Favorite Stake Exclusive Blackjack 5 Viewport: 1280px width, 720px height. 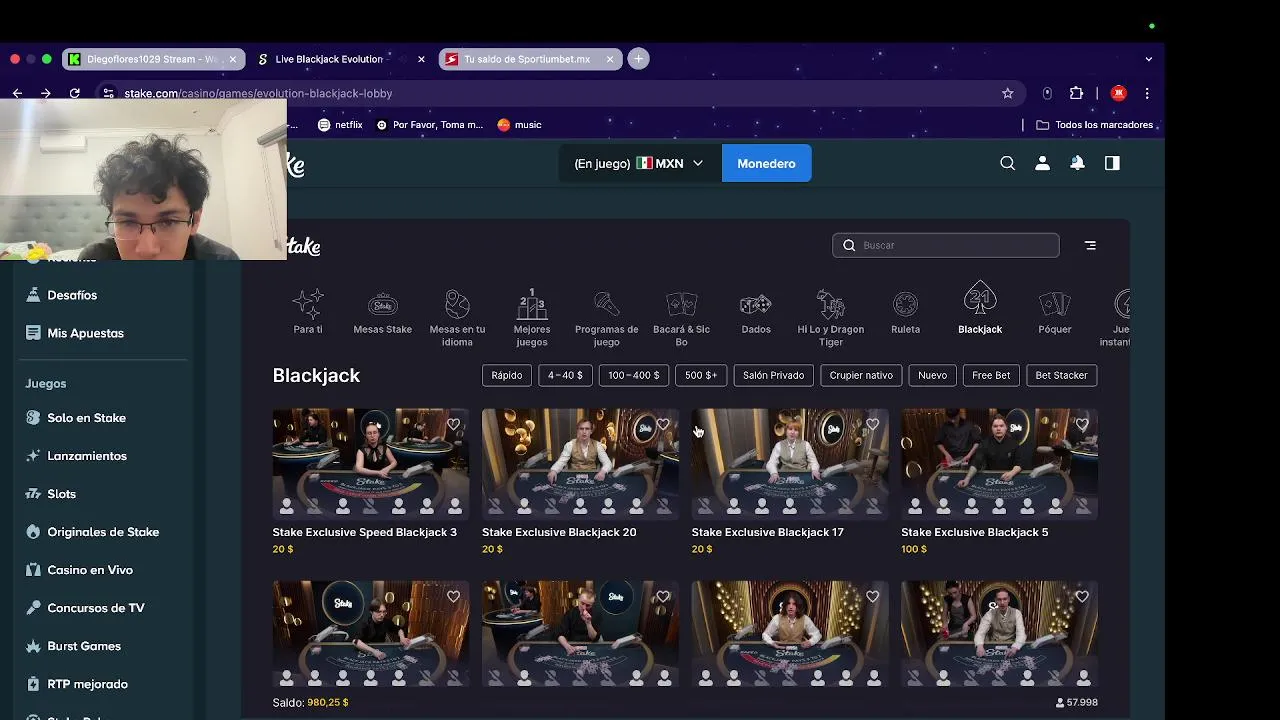(x=1082, y=425)
